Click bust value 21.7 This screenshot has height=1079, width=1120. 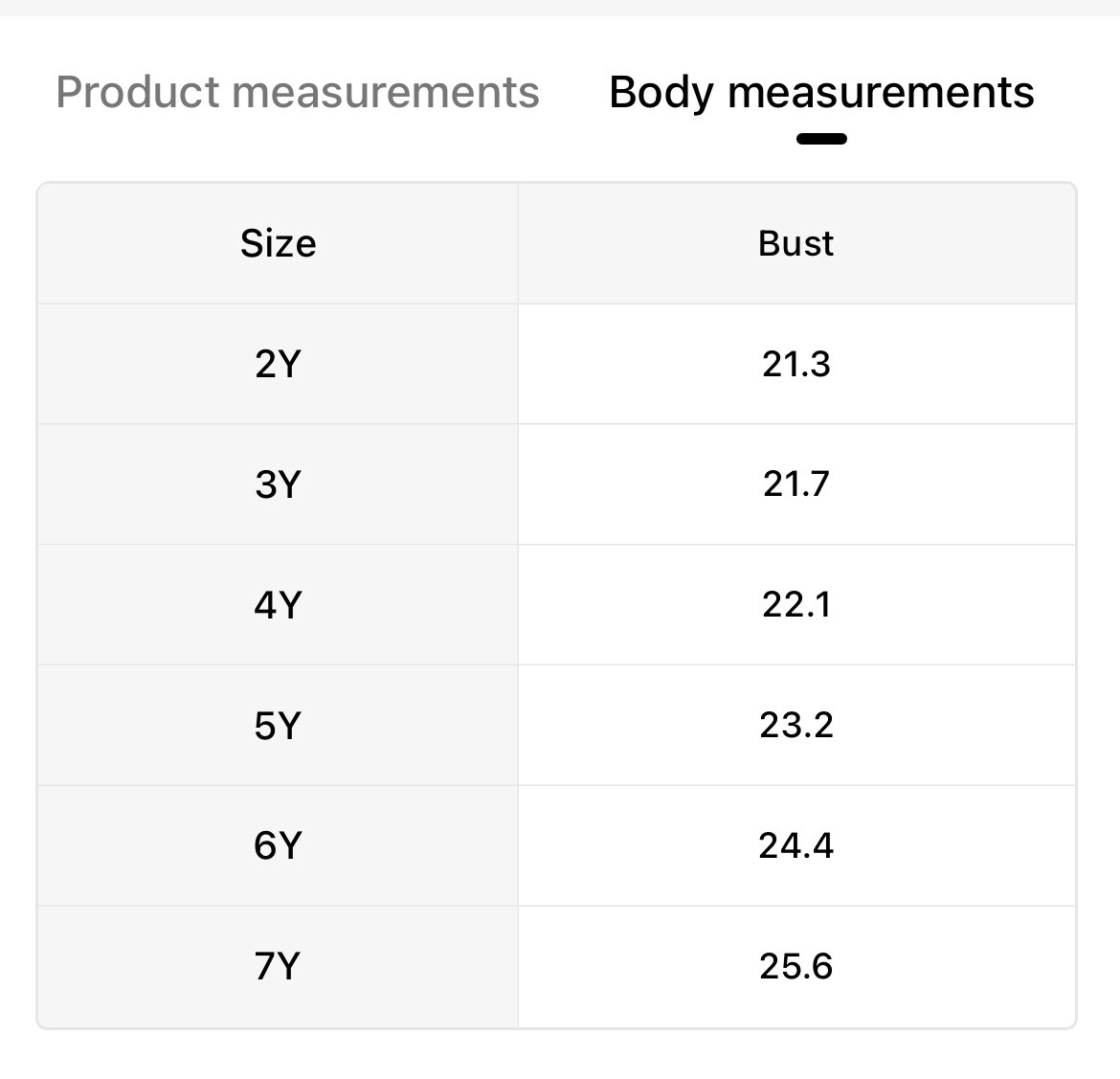[x=796, y=484]
